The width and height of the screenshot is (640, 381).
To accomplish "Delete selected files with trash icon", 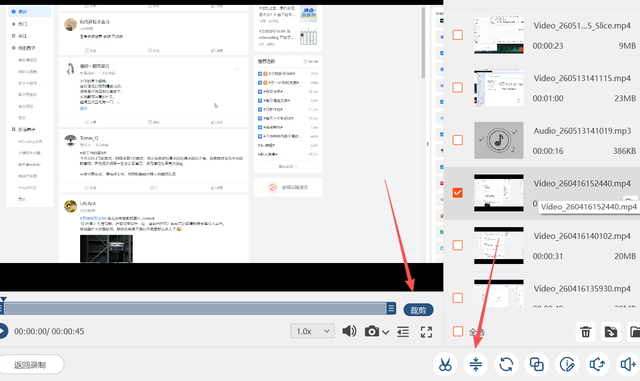I will 586,332.
